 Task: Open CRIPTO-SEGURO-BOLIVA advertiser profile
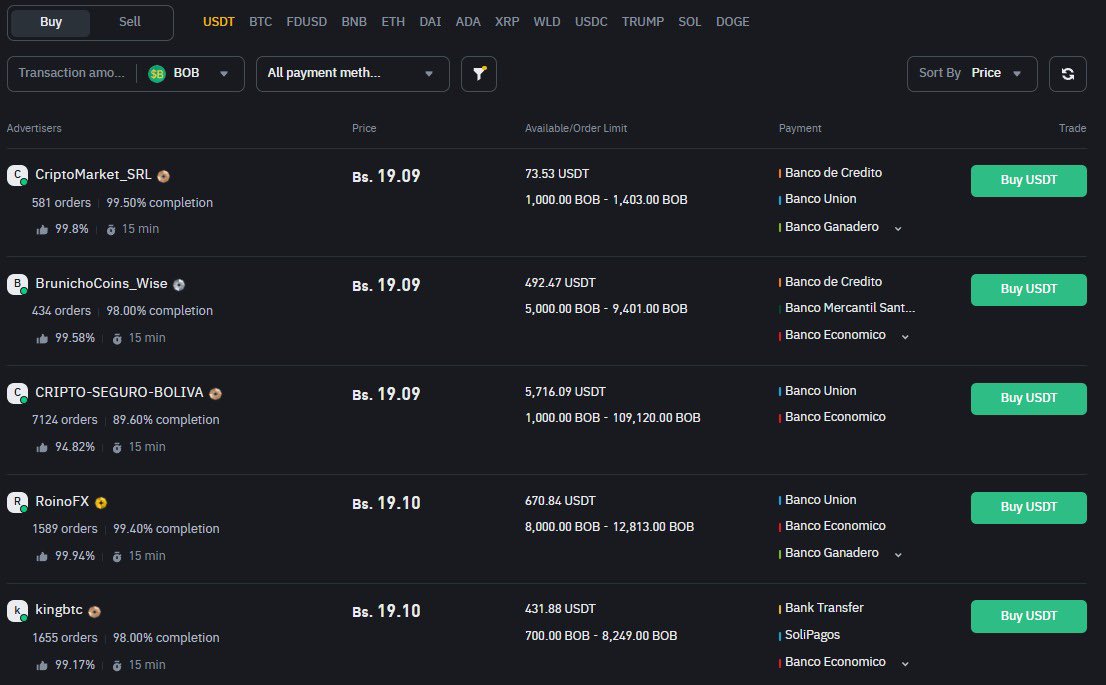click(119, 392)
